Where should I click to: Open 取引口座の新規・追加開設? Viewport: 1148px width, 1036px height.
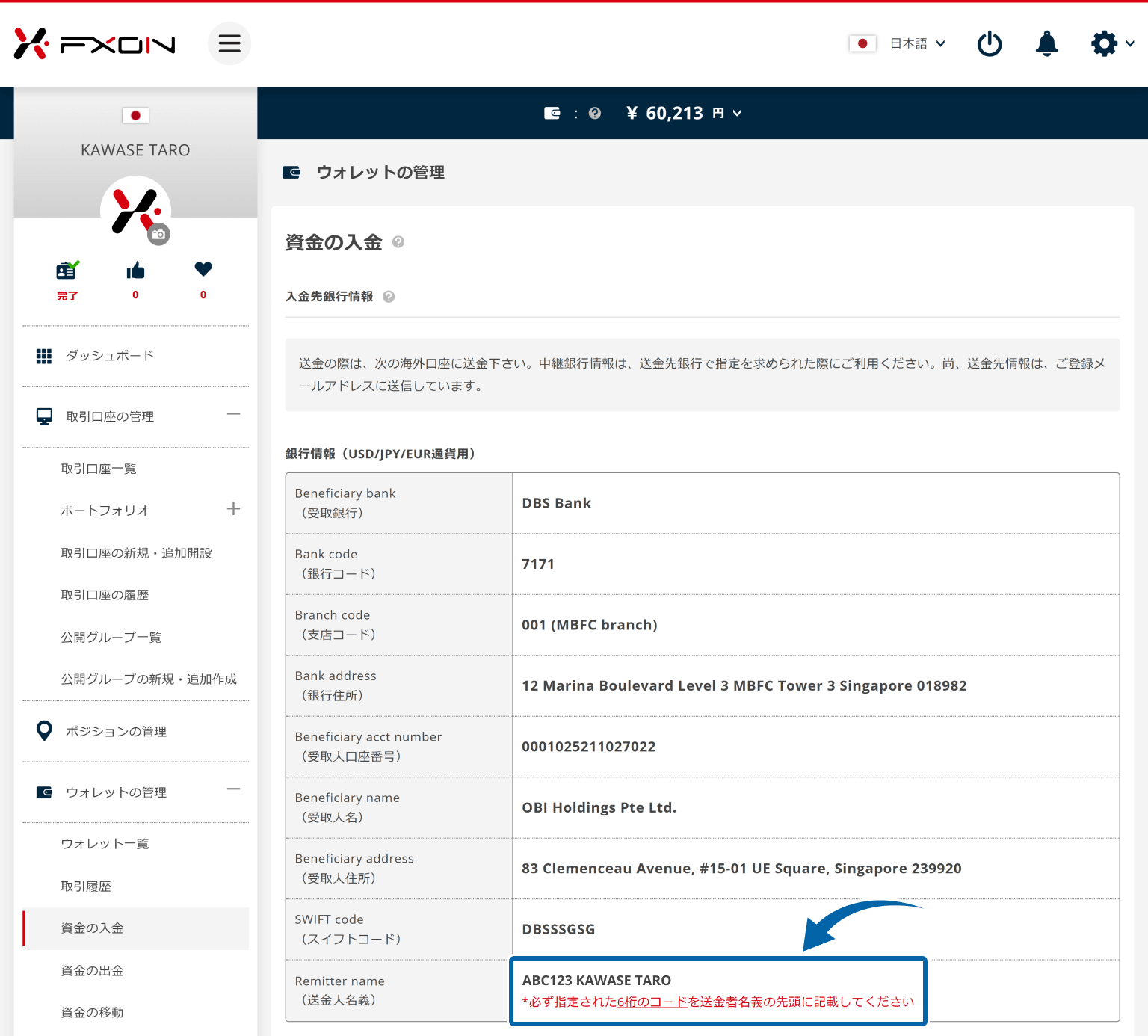click(x=136, y=553)
